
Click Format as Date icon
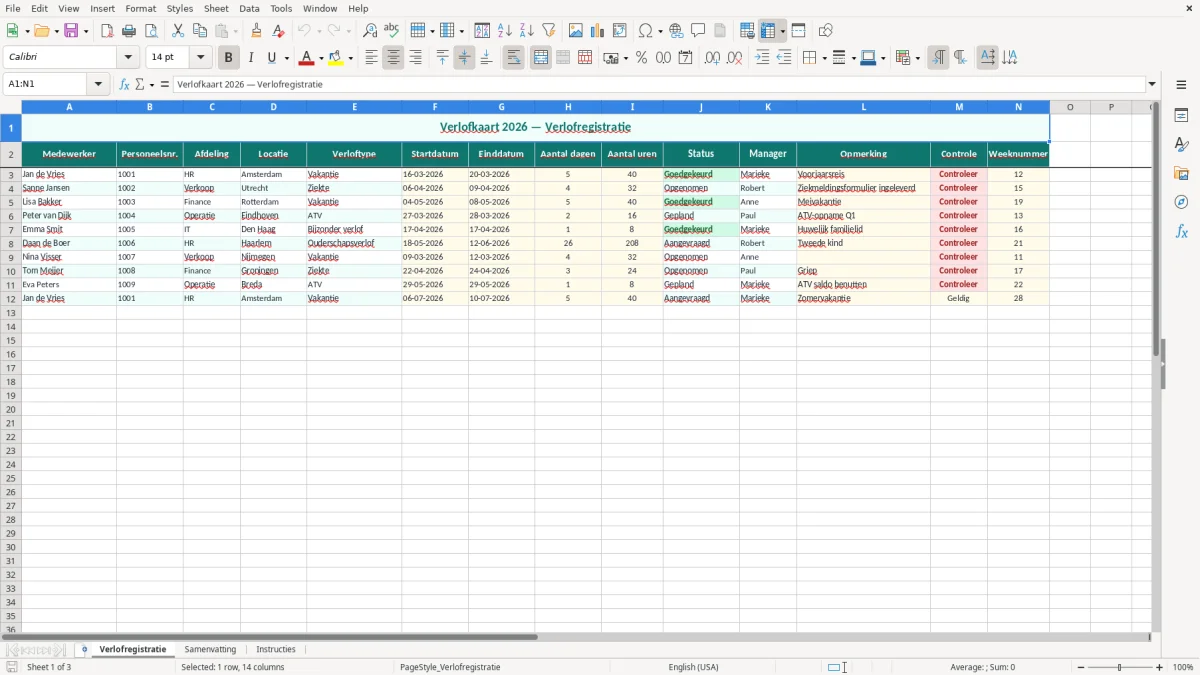(686, 58)
